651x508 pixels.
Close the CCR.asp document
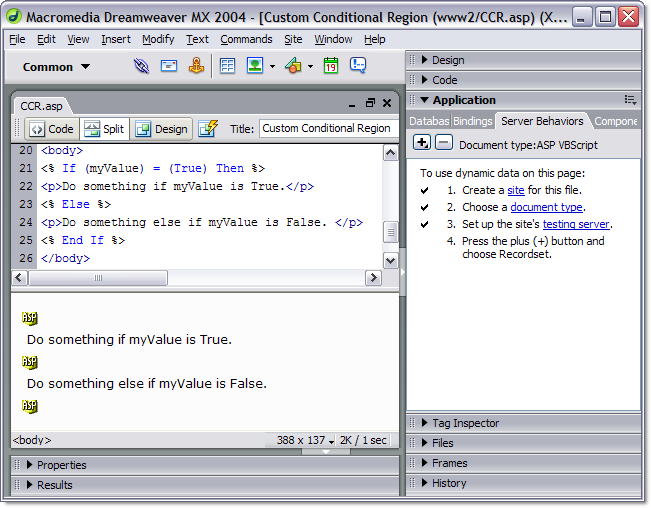click(387, 103)
